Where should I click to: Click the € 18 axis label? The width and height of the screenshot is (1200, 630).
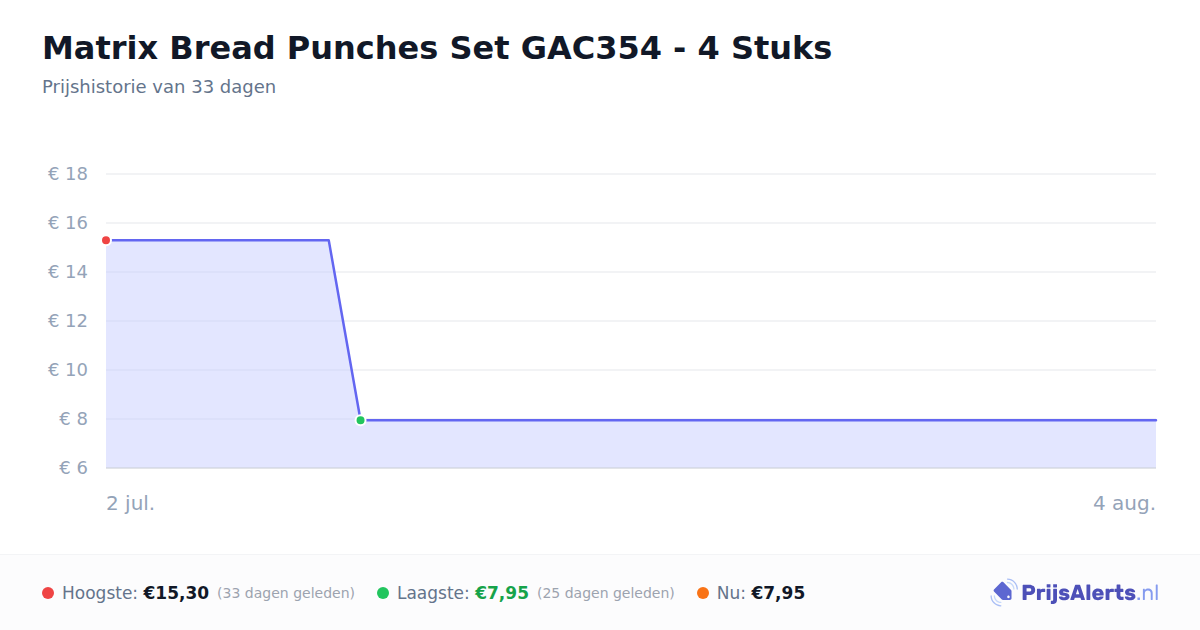tap(68, 174)
